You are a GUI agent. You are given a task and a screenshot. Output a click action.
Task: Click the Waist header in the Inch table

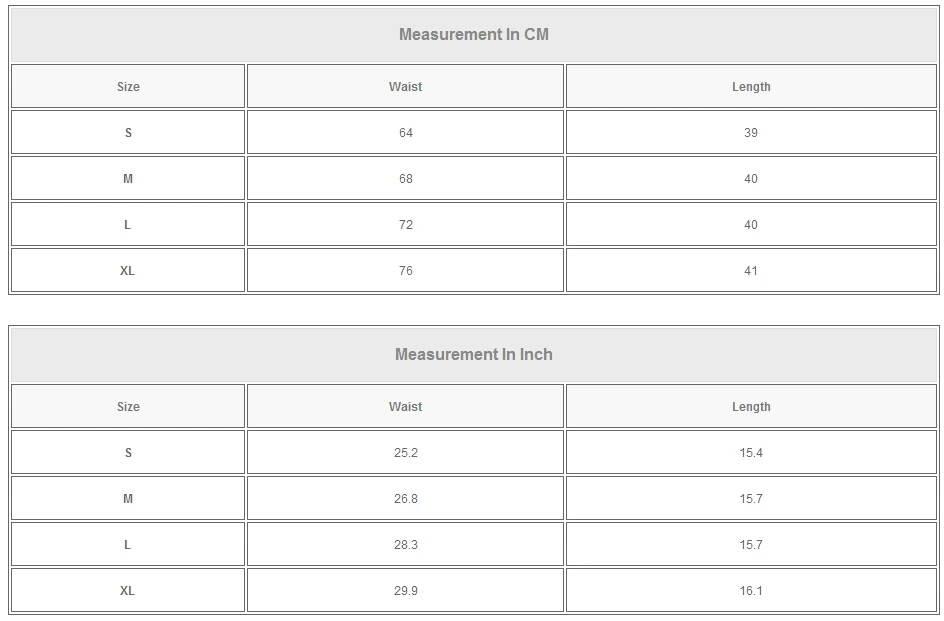(x=405, y=407)
